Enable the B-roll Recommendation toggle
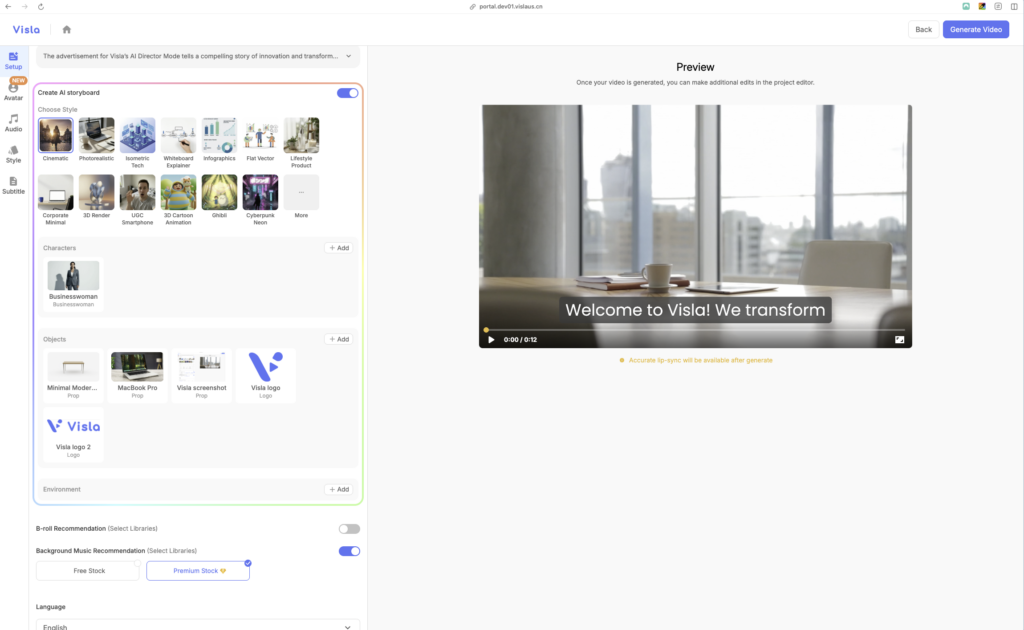 349,528
